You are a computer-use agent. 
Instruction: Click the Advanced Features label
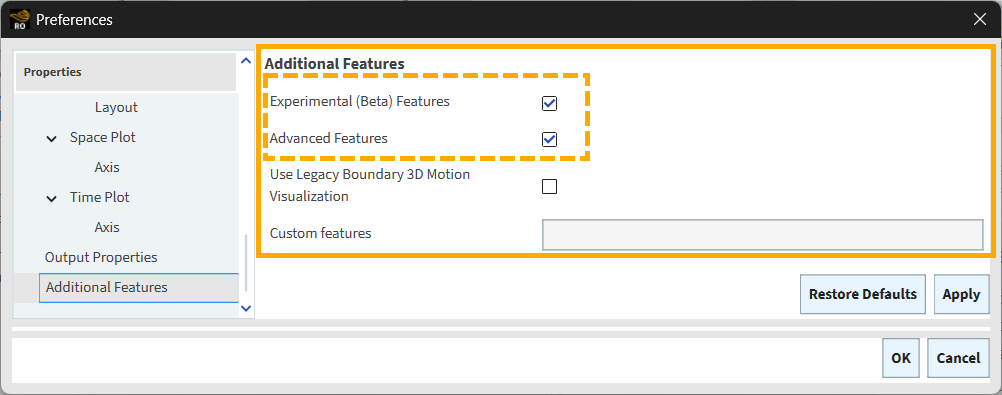pos(328,138)
